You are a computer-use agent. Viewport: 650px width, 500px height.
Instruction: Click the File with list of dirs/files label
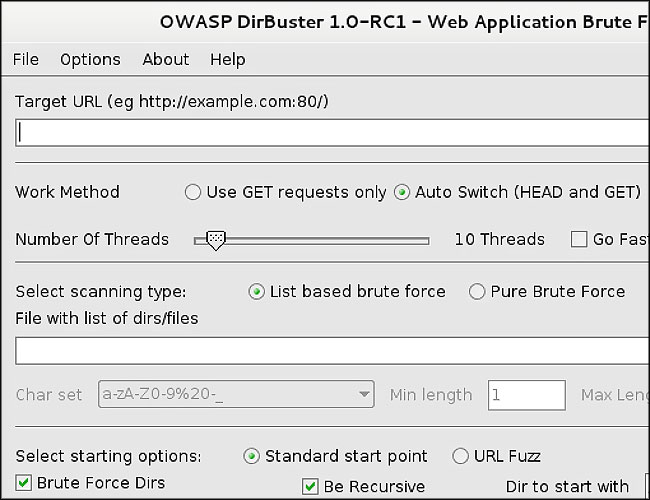tap(107, 318)
